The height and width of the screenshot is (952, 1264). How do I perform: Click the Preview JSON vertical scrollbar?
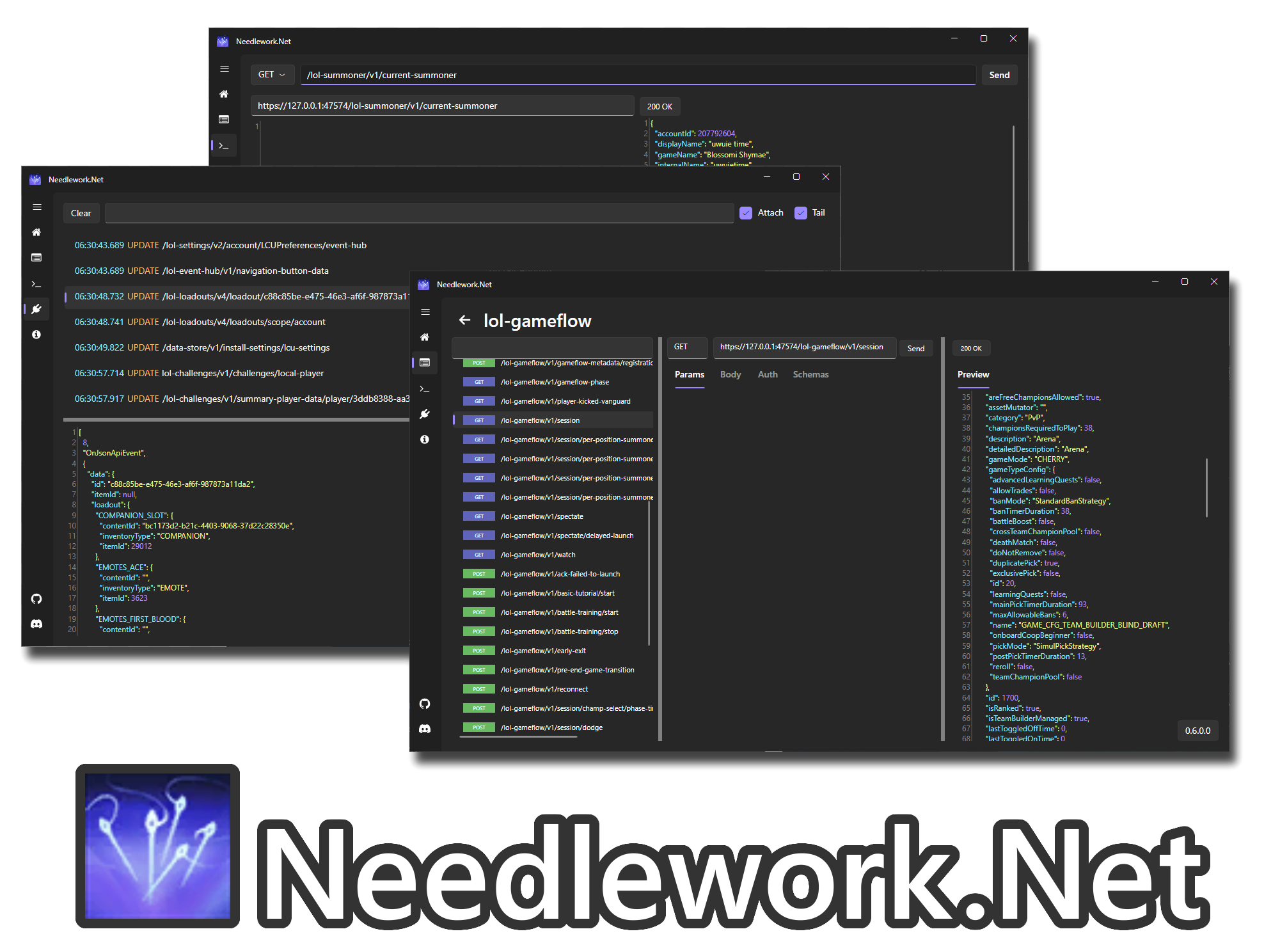pos(1206,486)
